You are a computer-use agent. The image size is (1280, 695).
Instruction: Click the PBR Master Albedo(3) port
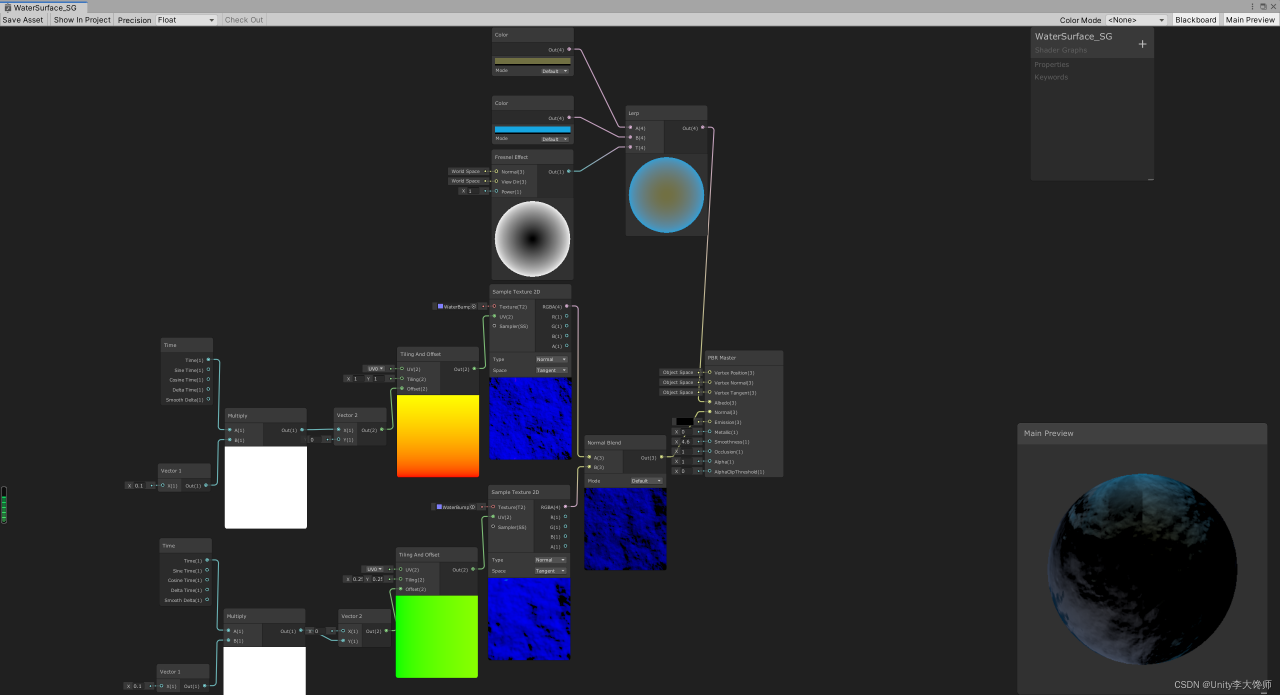(x=710, y=402)
